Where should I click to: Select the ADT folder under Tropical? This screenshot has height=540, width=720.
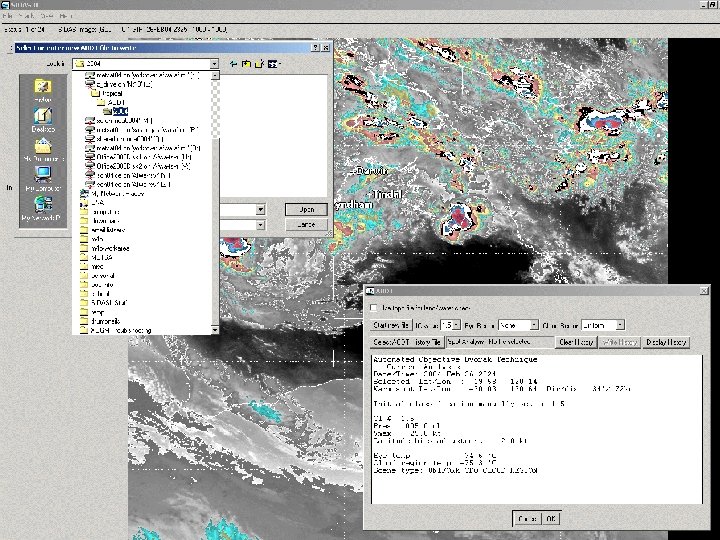click(x=111, y=102)
